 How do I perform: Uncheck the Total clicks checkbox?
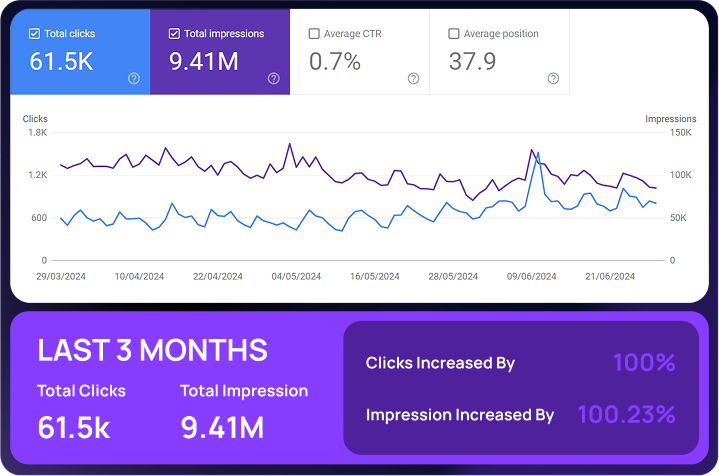(x=35, y=34)
